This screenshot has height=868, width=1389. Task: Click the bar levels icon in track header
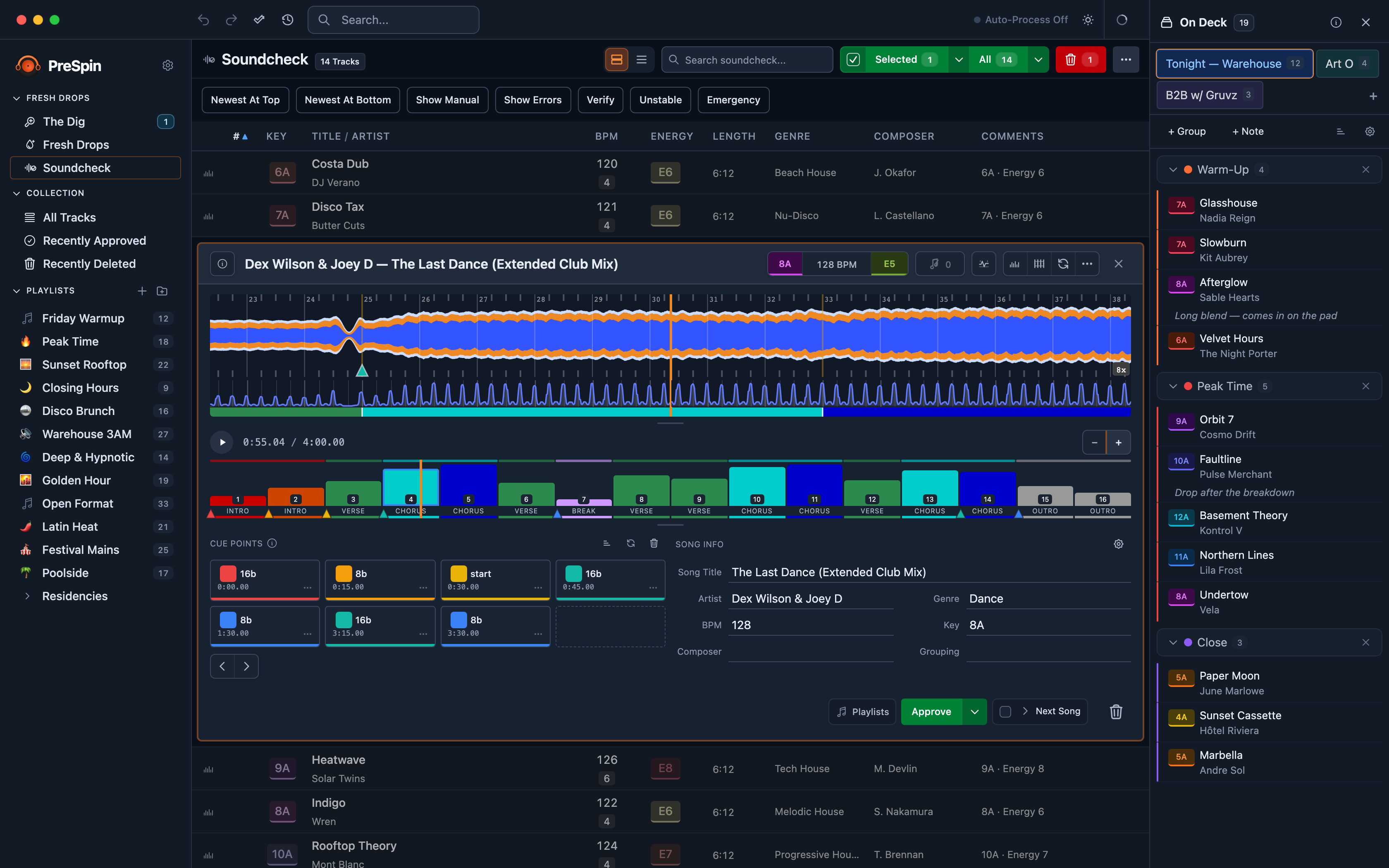pyautogui.click(x=1015, y=264)
